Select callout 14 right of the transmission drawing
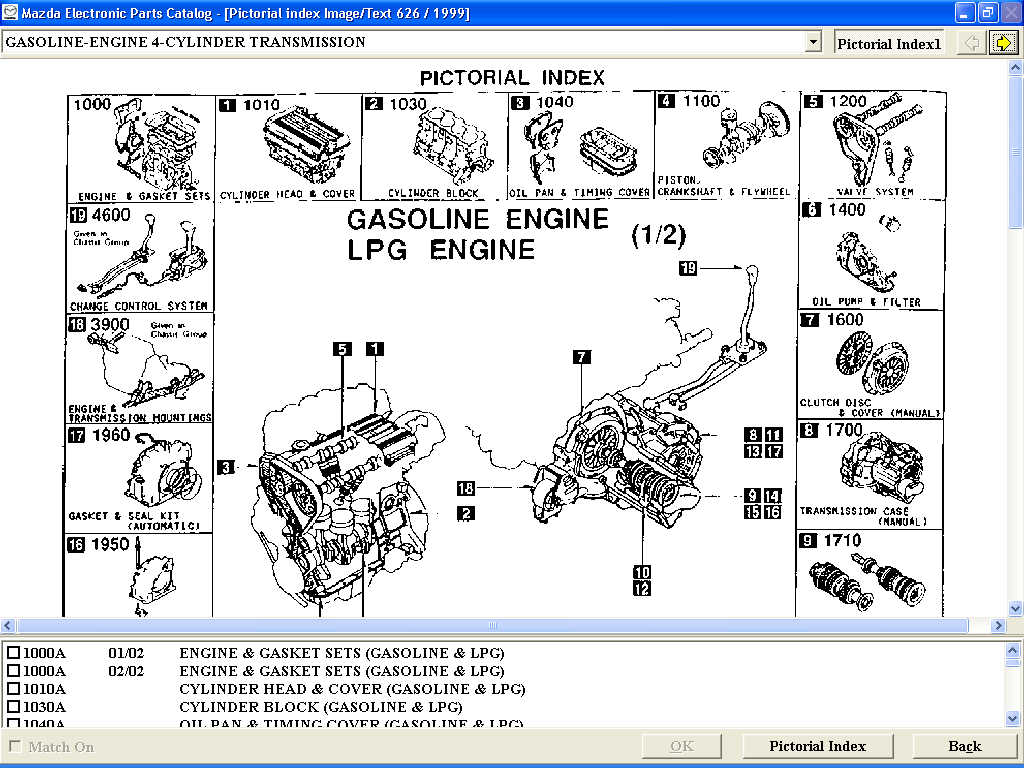Screen dimensions: 1024x768 click(x=773, y=496)
